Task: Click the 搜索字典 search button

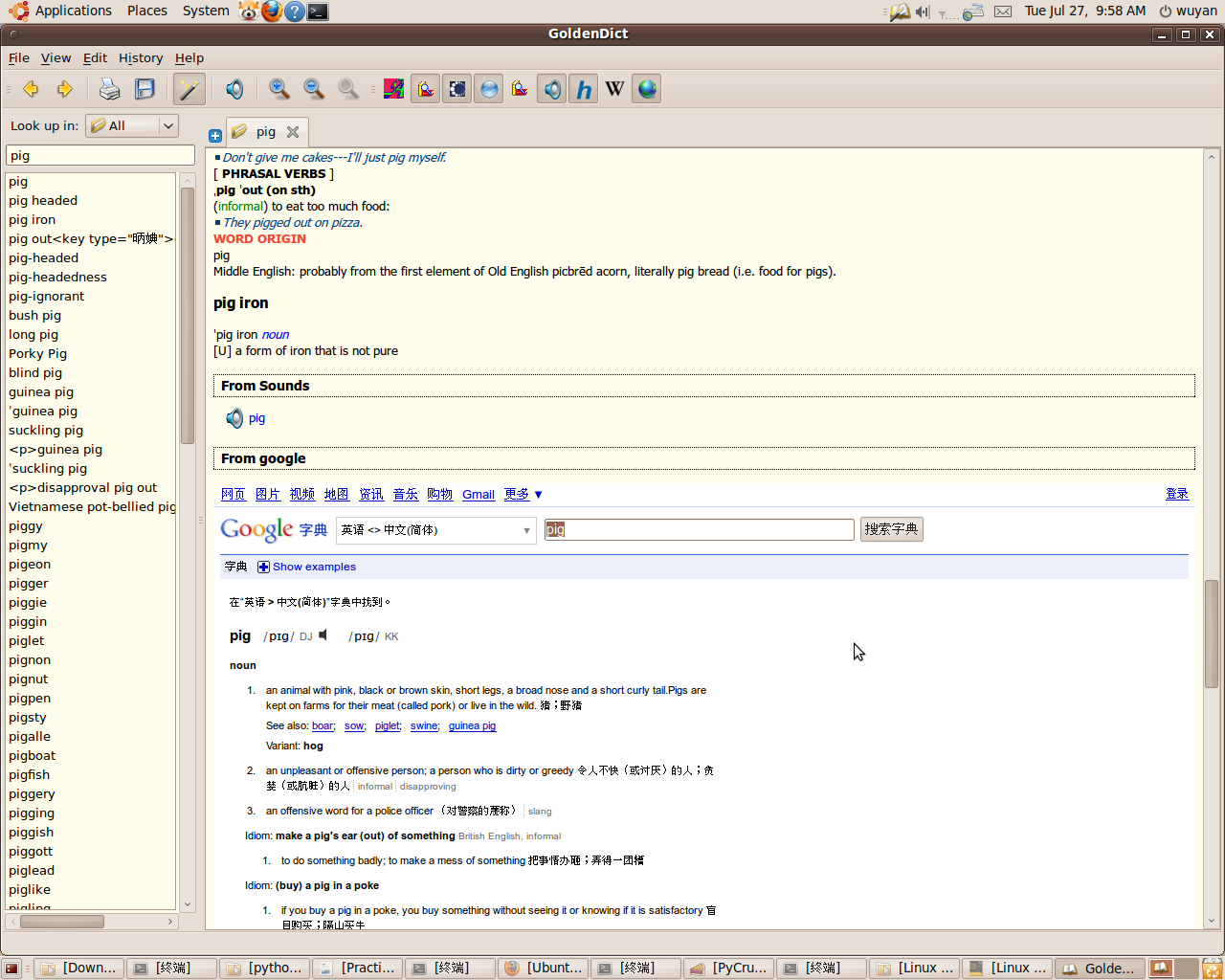Action: click(x=892, y=529)
